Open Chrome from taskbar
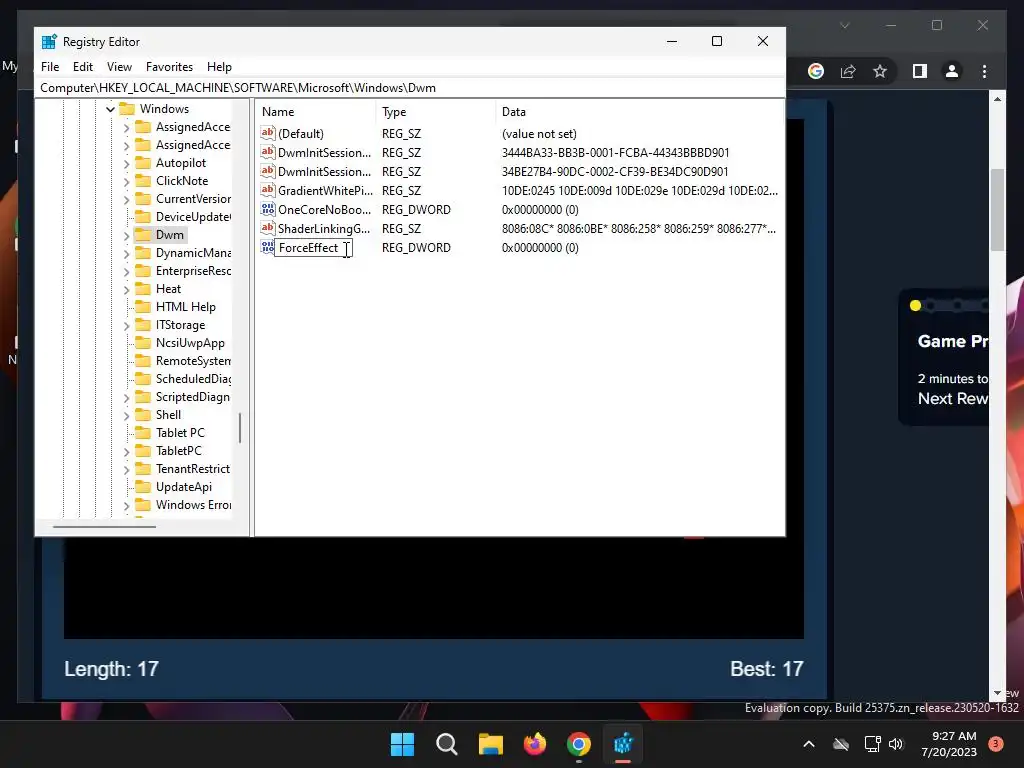The image size is (1024, 768). [x=579, y=744]
